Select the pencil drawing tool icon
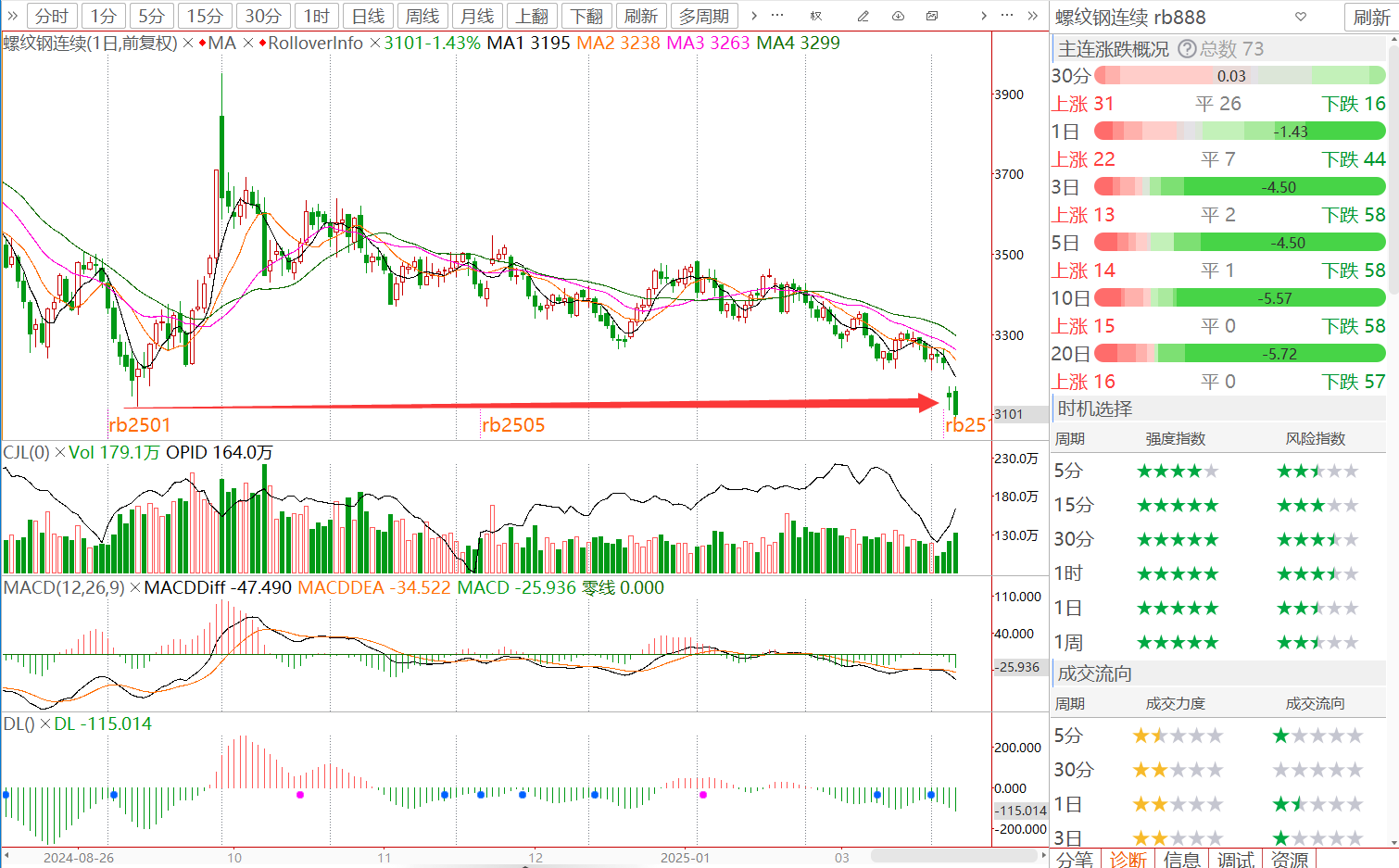Image resolution: width=1399 pixels, height=868 pixels. pos(863,16)
